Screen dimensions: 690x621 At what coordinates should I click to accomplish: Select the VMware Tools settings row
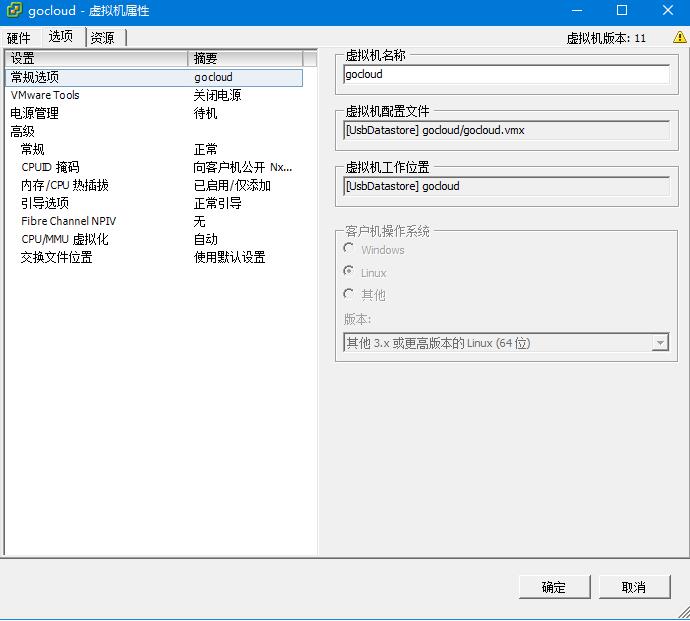click(154, 95)
